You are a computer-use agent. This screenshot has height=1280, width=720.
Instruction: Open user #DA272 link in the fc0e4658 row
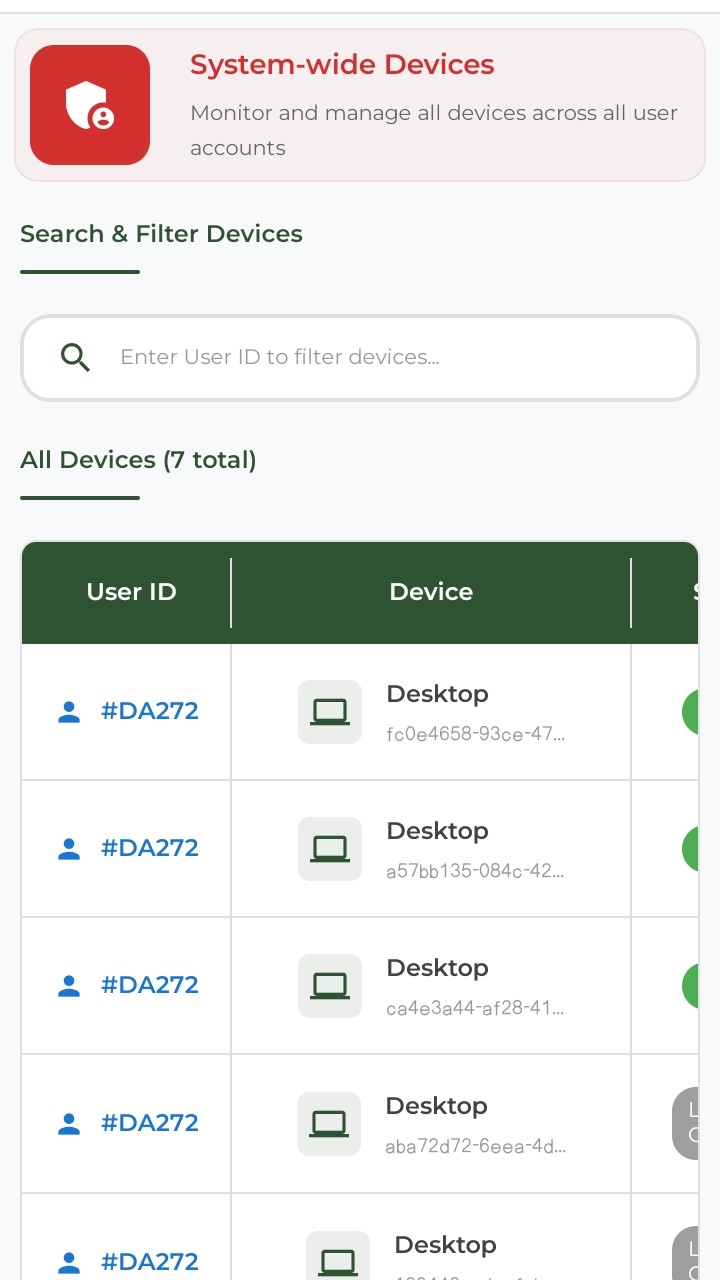pyautogui.click(x=149, y=711)
